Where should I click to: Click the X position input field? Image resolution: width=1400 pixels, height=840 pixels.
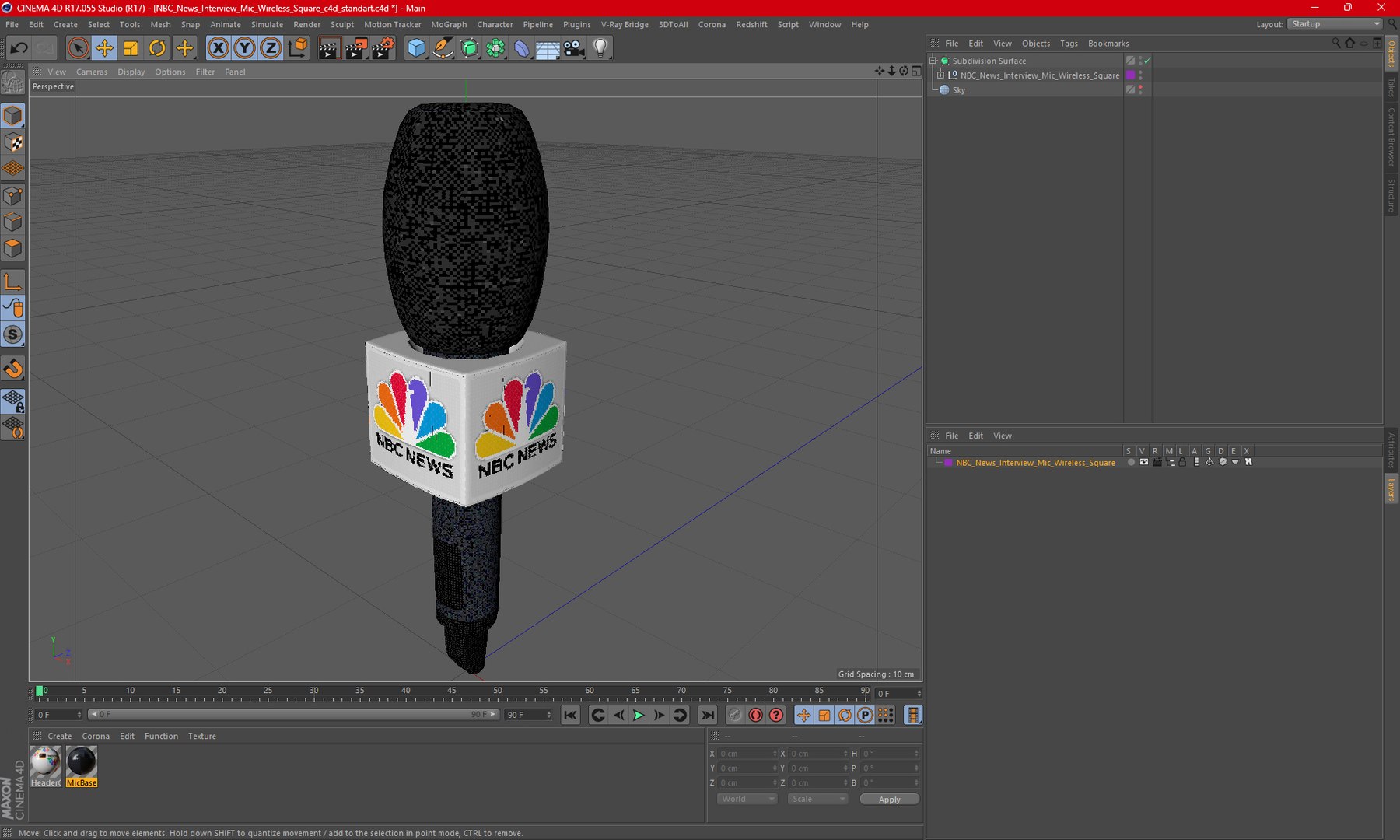(x=747, y=754)
